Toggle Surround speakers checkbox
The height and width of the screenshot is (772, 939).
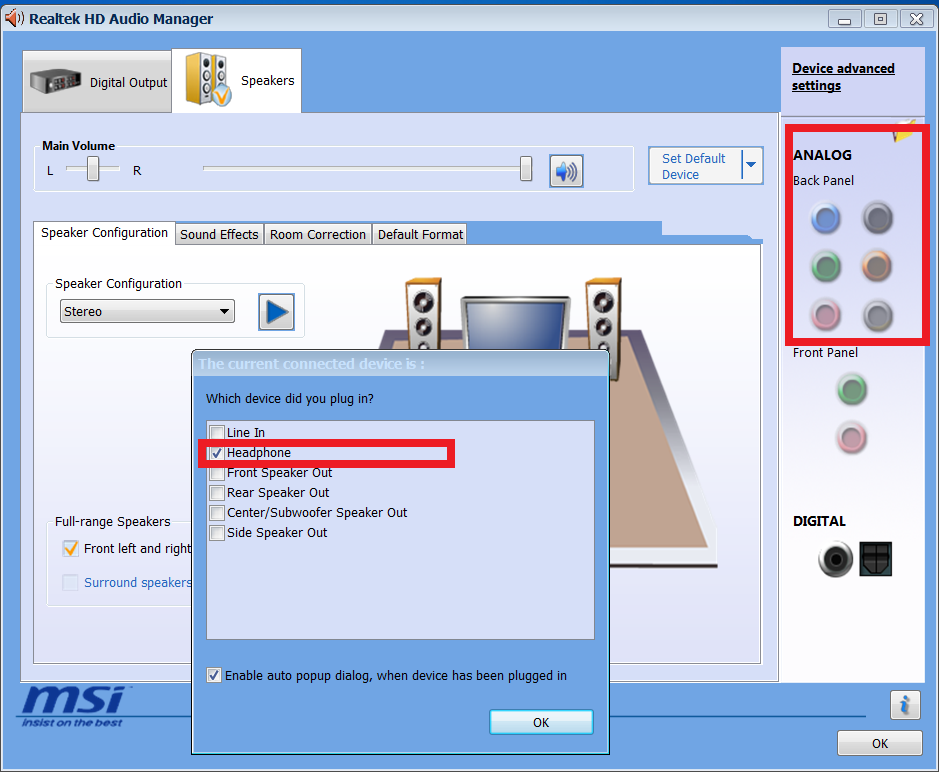pyautogui.click(x=70, y=582)
